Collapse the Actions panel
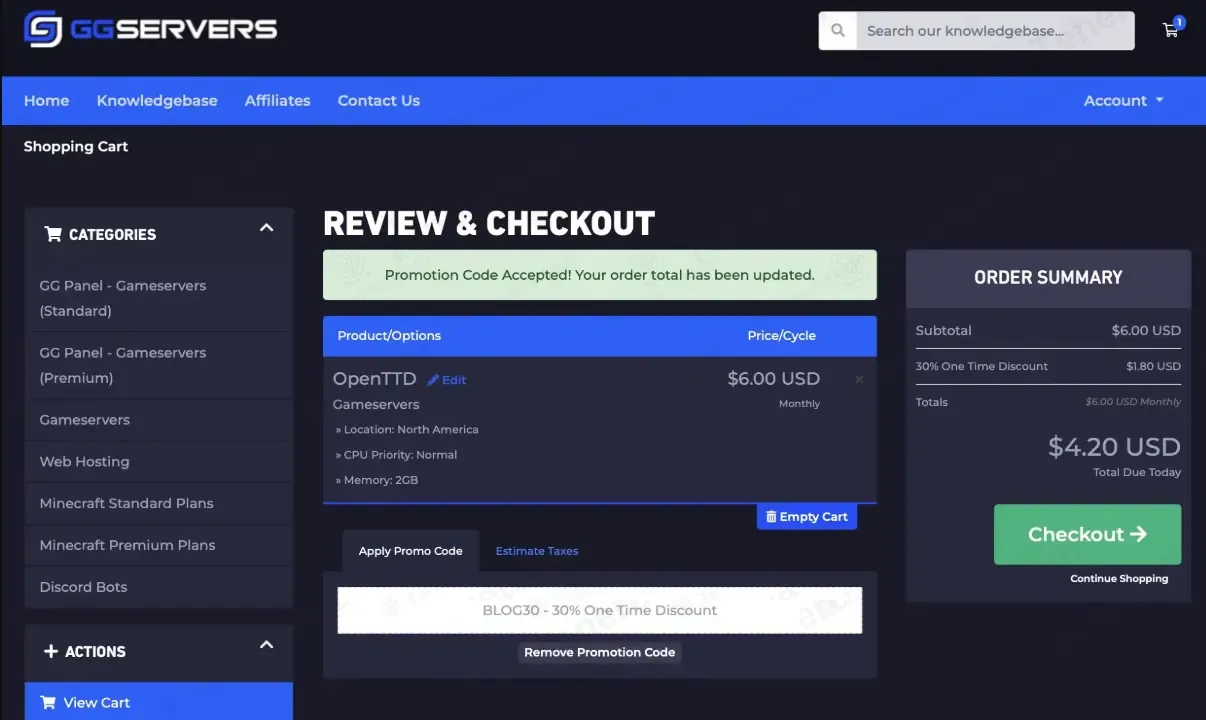Viewport: 1206px width, 720px height. (266, 645)
